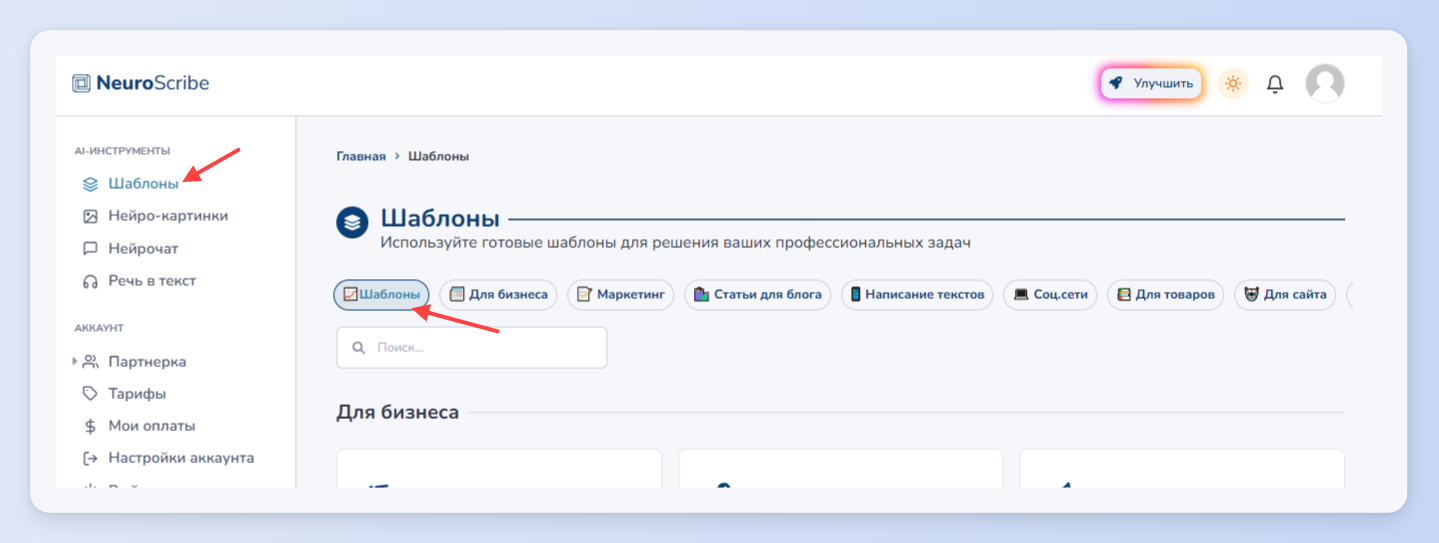This screenshot has height=543, width=1439.
Task: Click the rocket icon on Улучшить
Action: 1116,84
